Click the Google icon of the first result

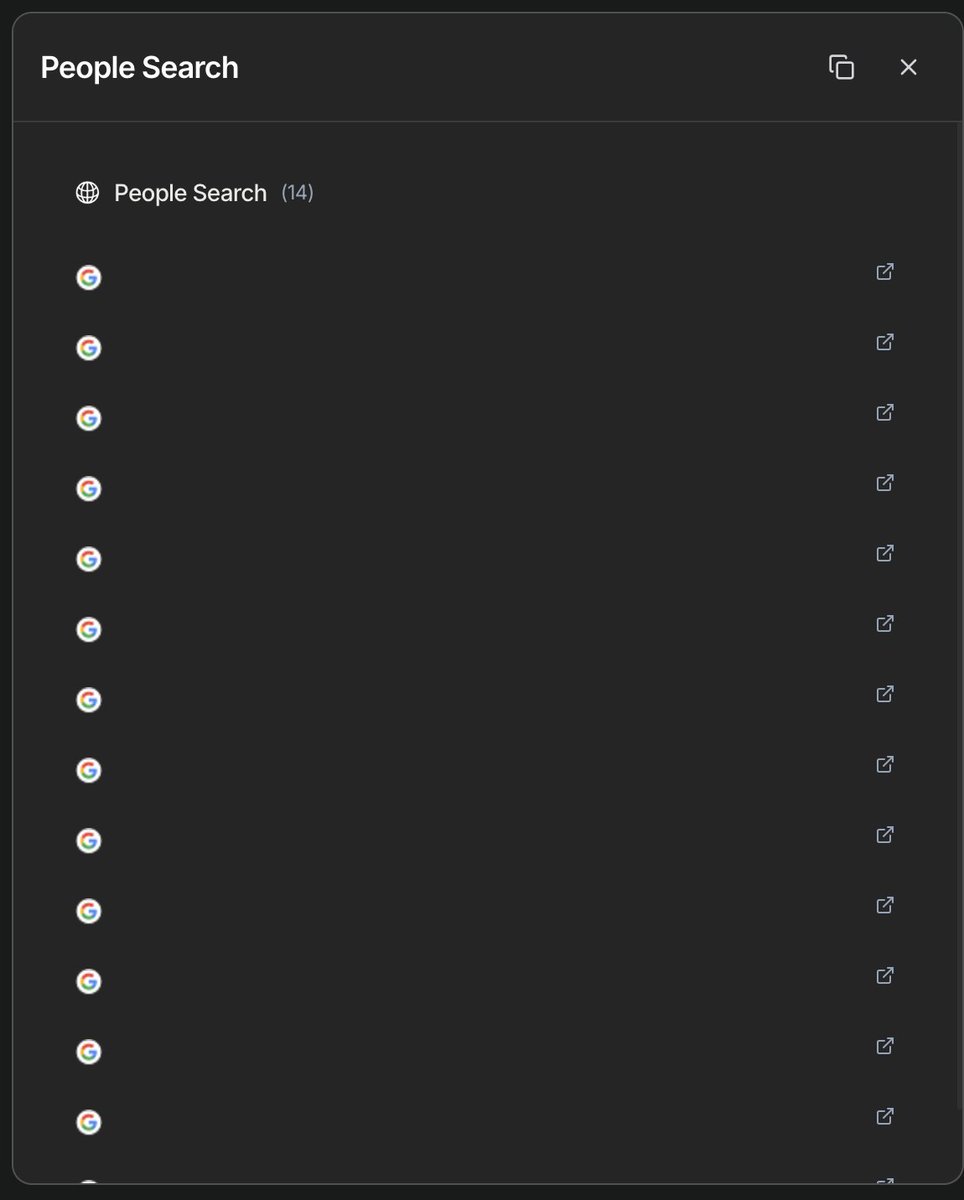tap(89, 278)
